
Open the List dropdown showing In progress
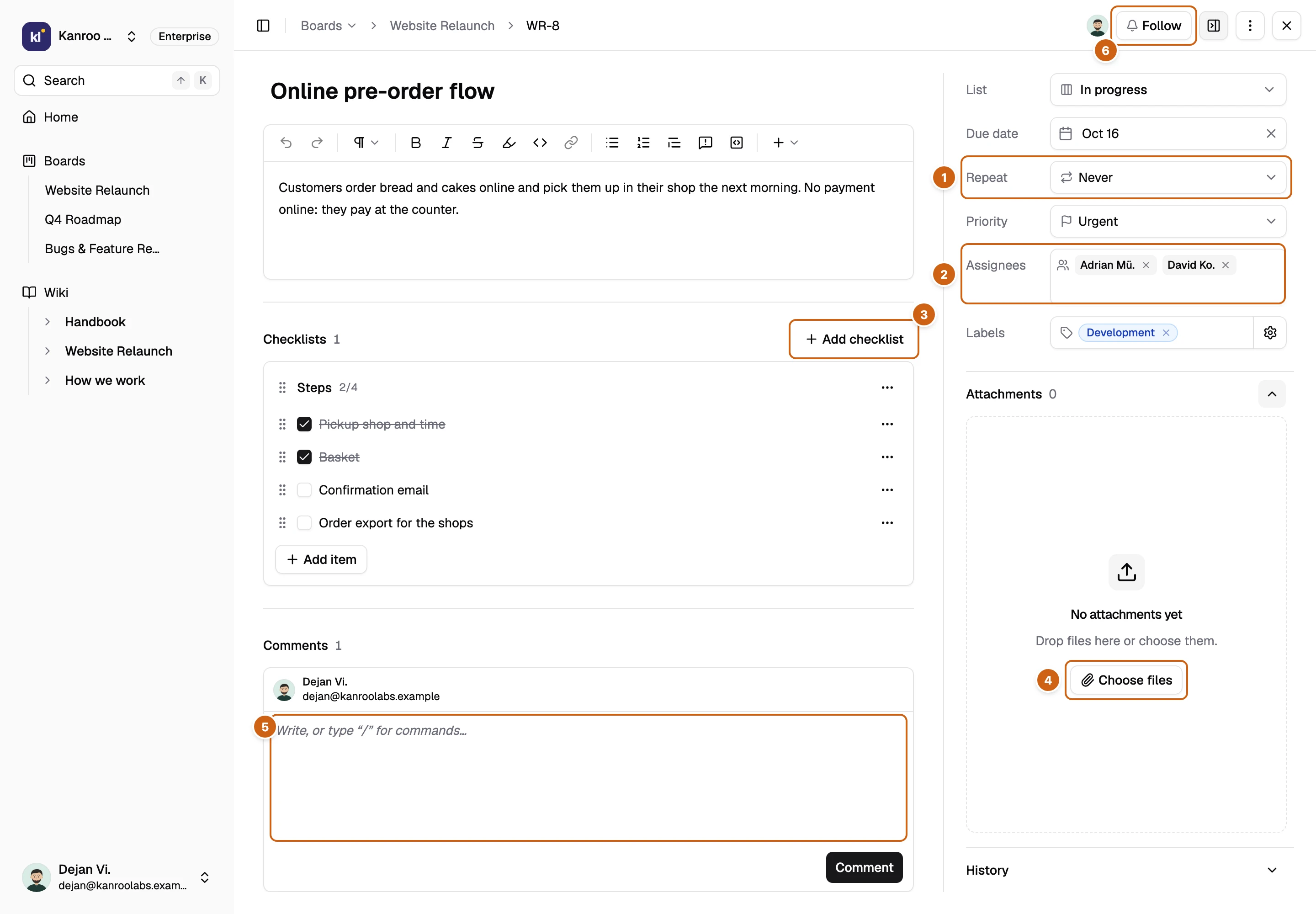coord(1167,90)
